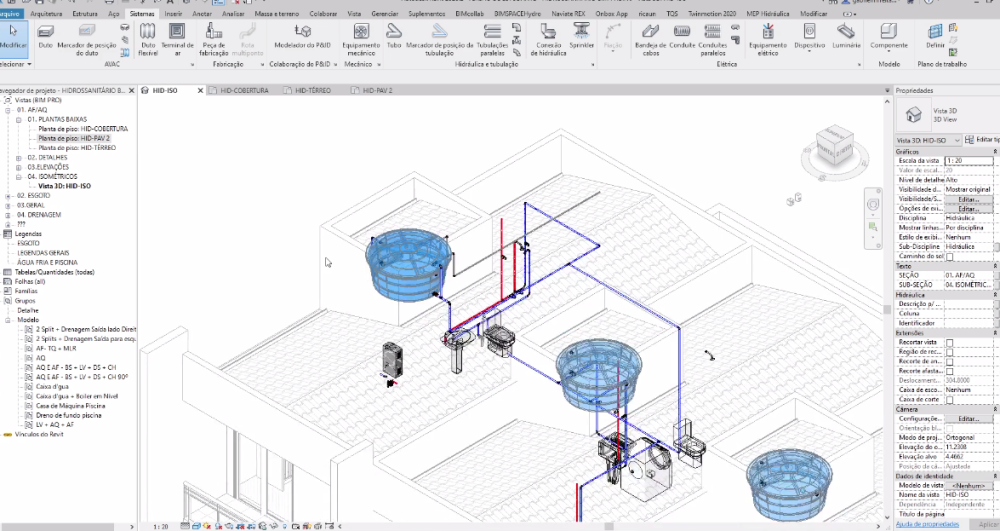Click the Definir work plane tool

click(x=935, y=37)
